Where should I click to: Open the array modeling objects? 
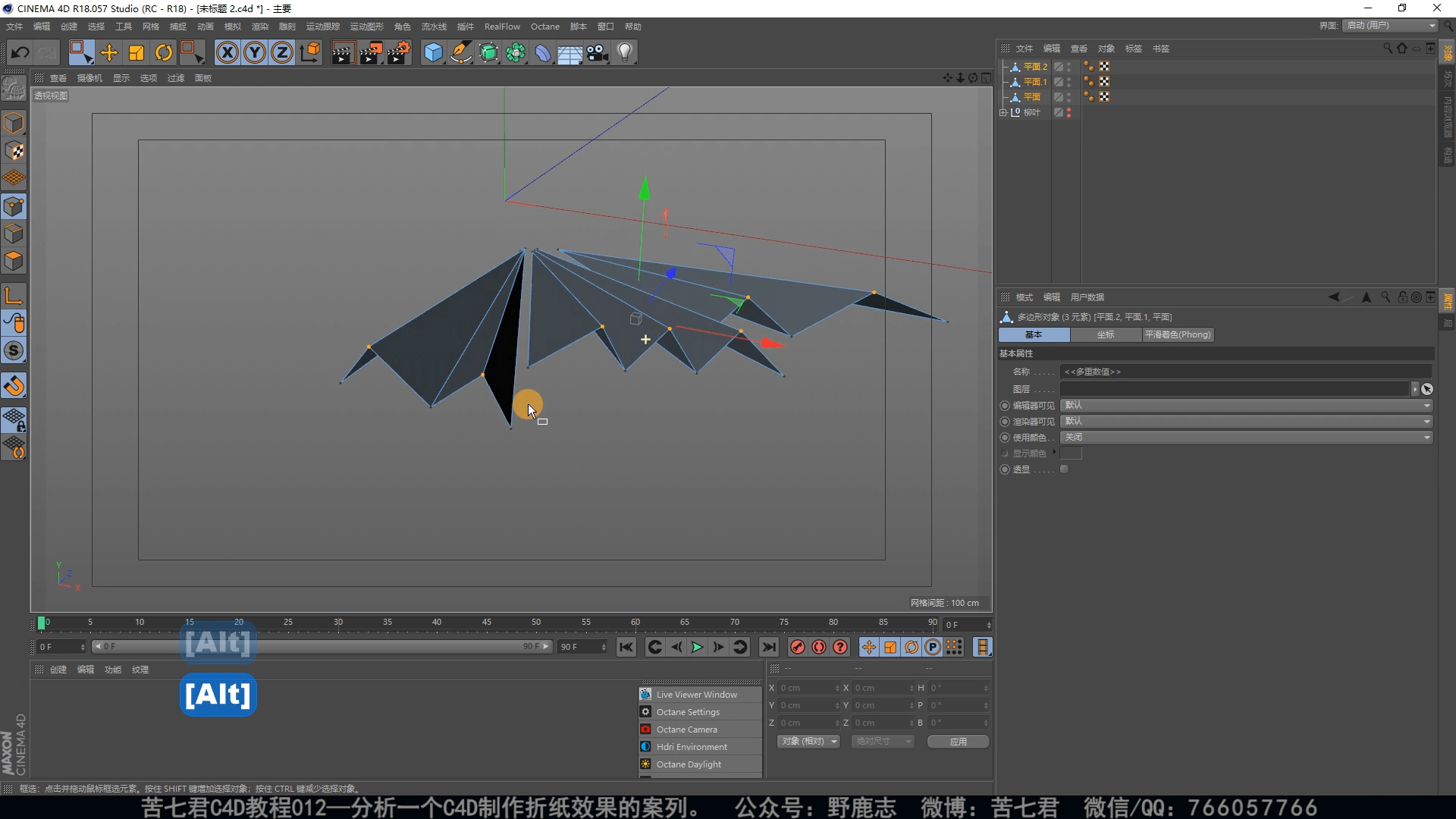coord(516,52)
